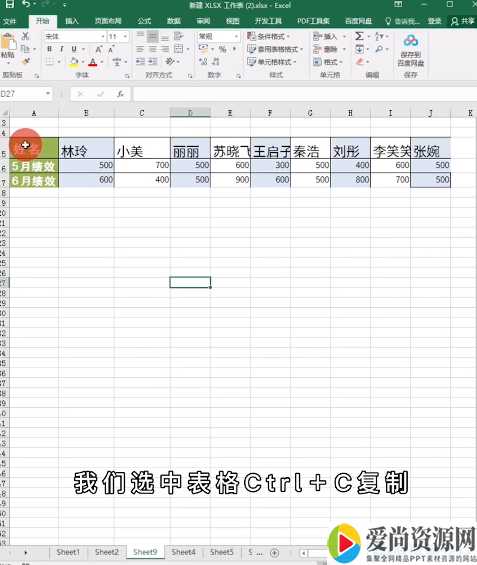Click the Merge and Center icon
The width and height of the screenshot is (477, 565).
click(178, 49)
